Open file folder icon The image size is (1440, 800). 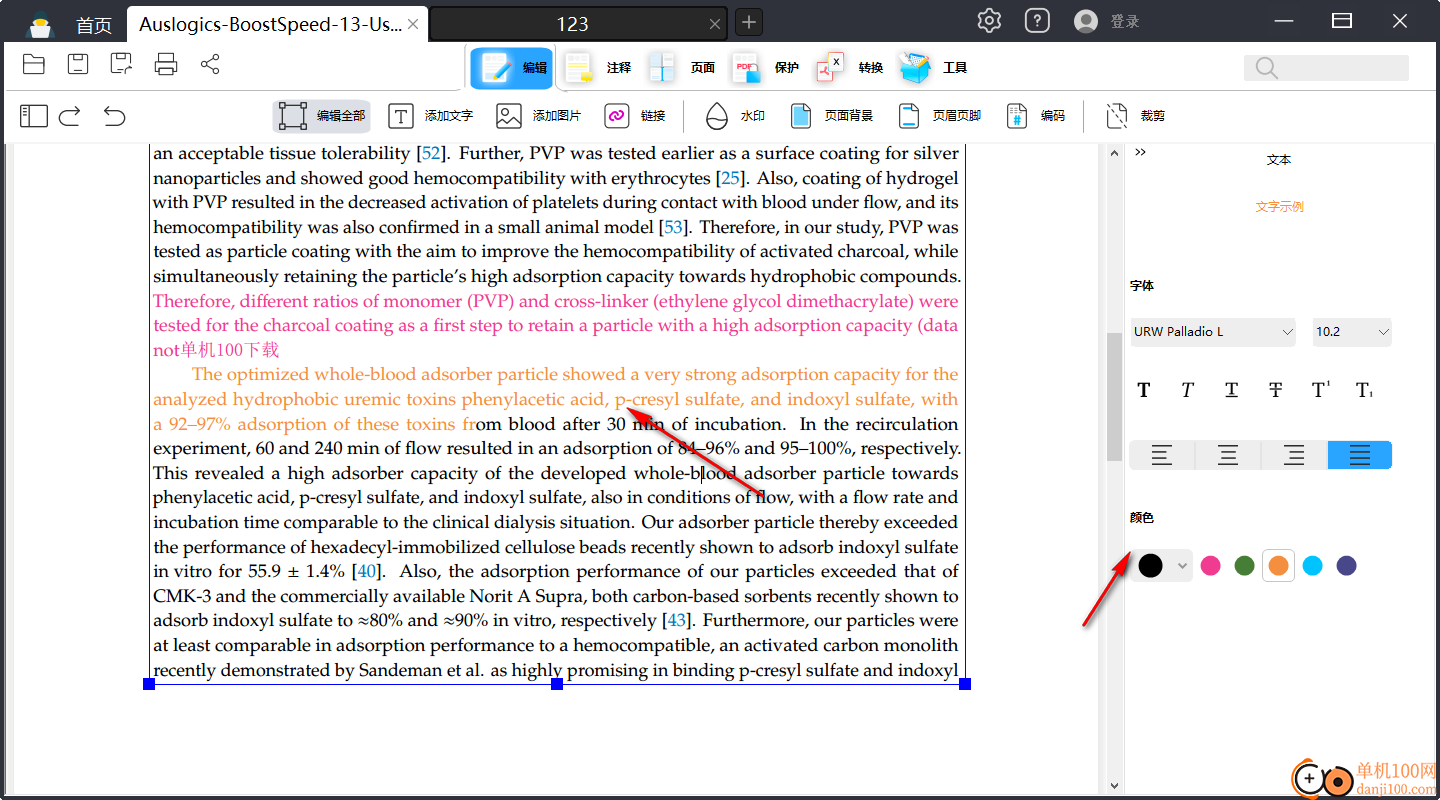click(x=34, y=65)
